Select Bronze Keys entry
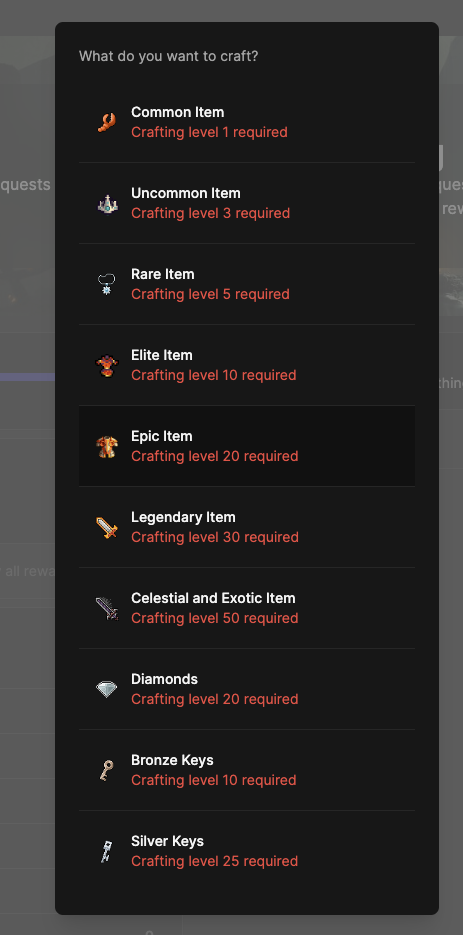This screenshot has width=463, height=935. (x=247, y=771)
